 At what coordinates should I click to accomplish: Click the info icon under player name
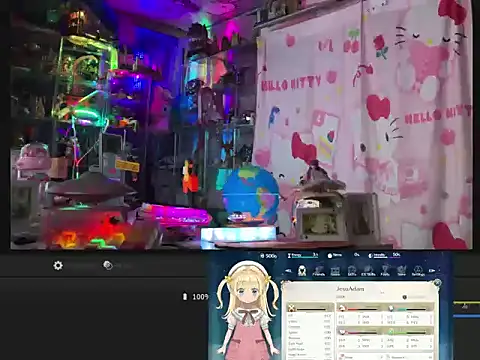[405, 297]
